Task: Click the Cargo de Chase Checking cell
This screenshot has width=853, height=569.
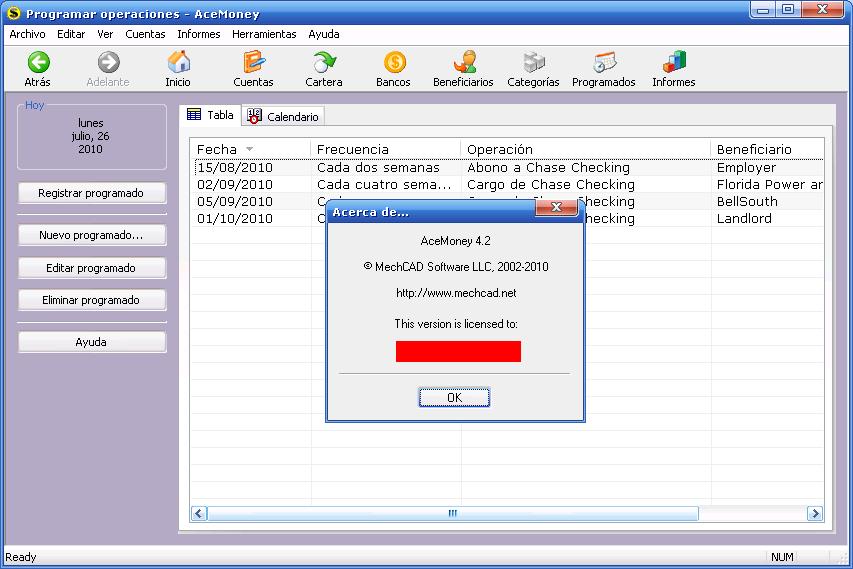Action: 551,184
